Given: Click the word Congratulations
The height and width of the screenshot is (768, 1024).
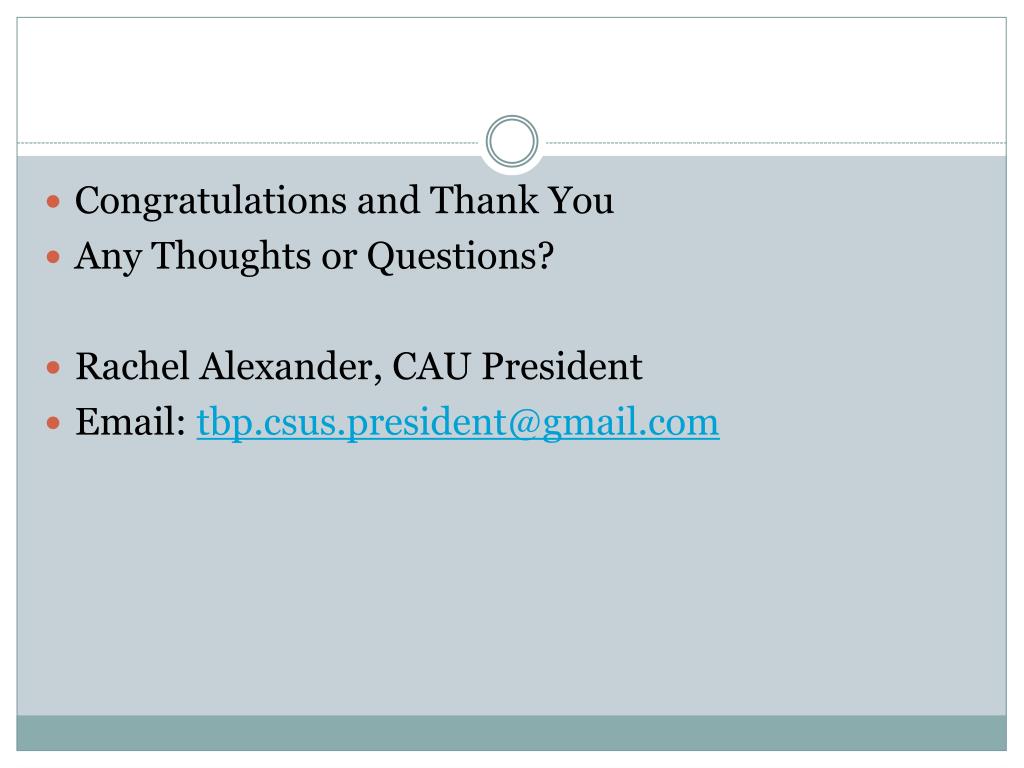Looking at the screenshot, I should pos(210,201).
